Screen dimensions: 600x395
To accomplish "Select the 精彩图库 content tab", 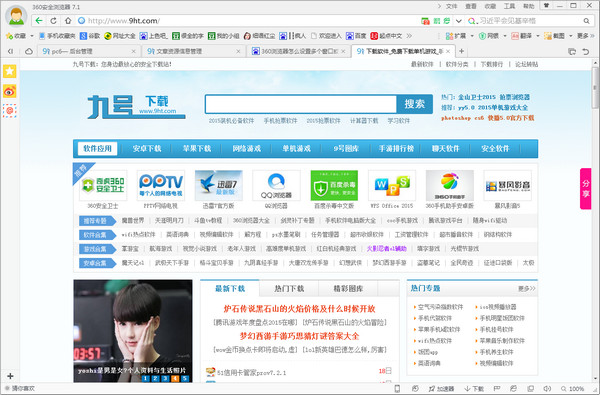I will tap(348, 289).
